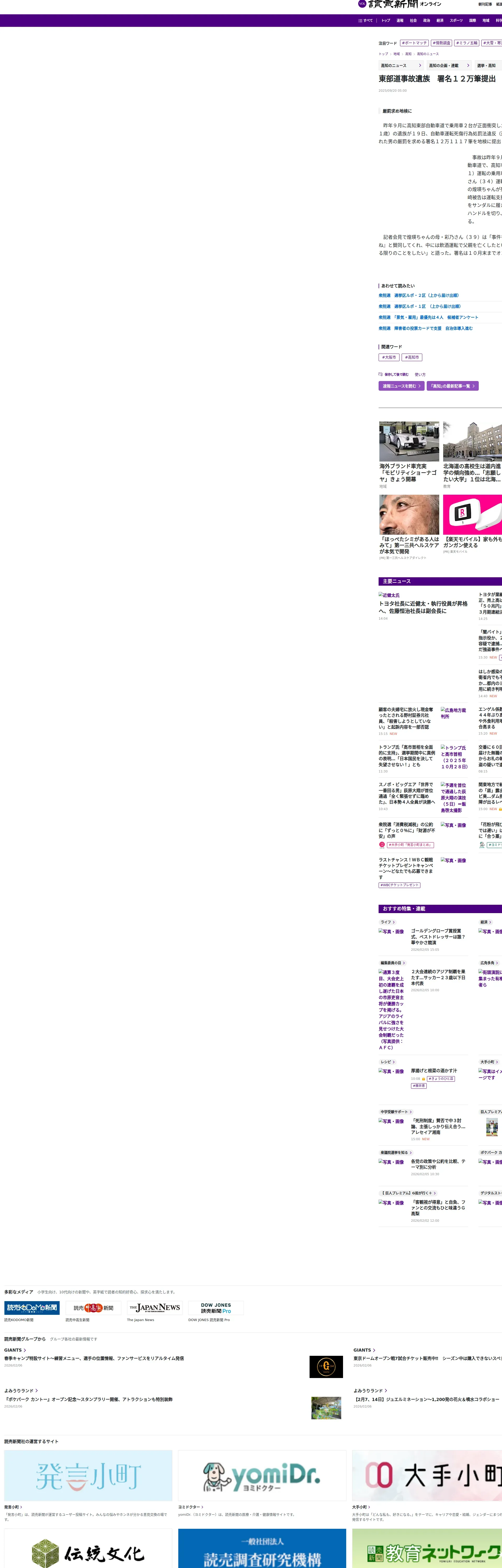
Task: Click #藤井恵 tag
Action: (x=419, y=1086)
